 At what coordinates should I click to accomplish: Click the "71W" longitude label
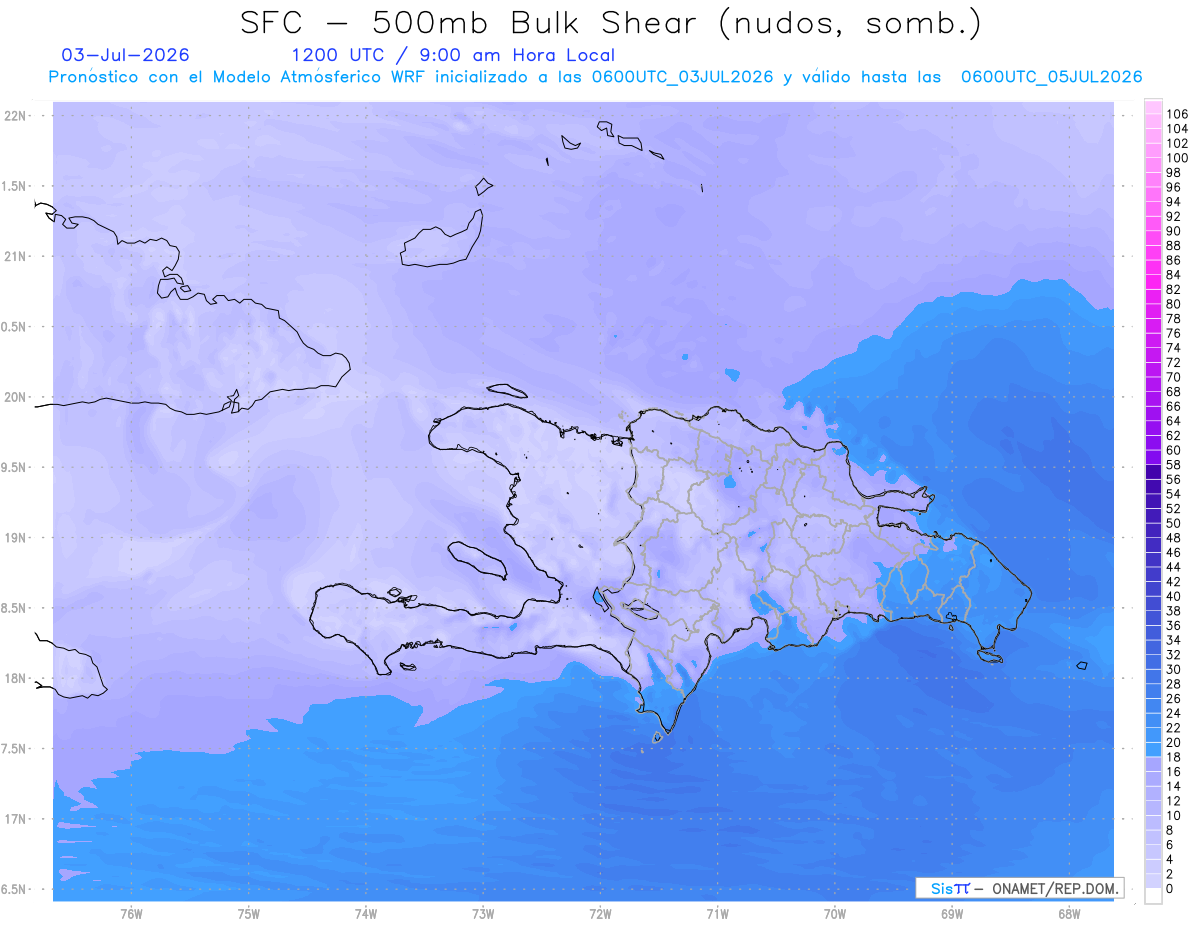pos(717,913)
